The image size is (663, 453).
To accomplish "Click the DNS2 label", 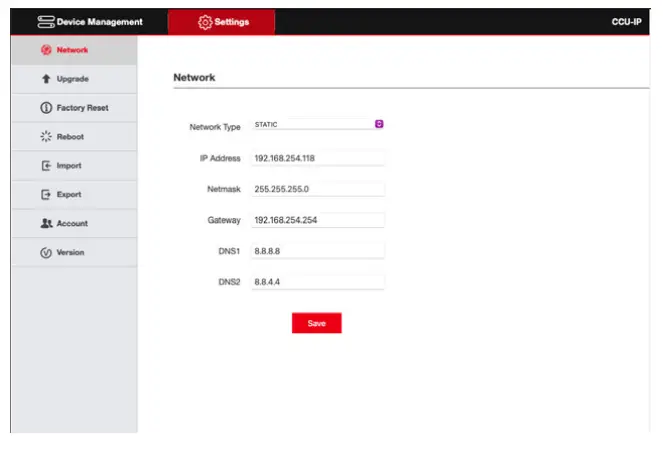I will click(229, 282).
